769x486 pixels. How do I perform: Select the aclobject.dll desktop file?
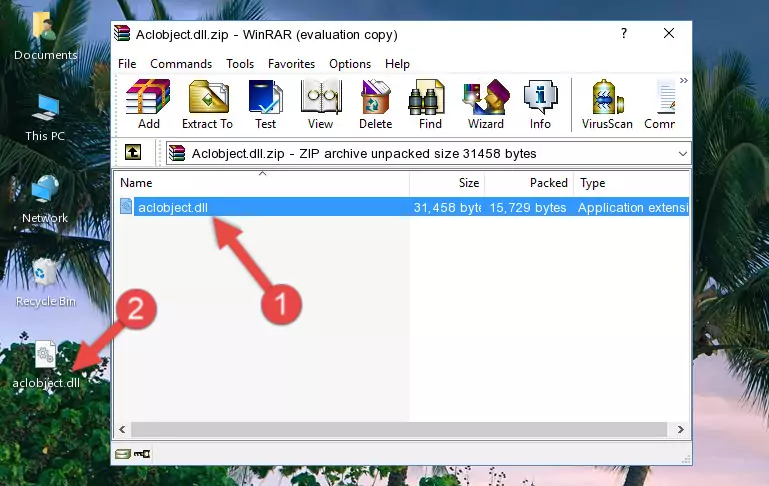(46, 364)
